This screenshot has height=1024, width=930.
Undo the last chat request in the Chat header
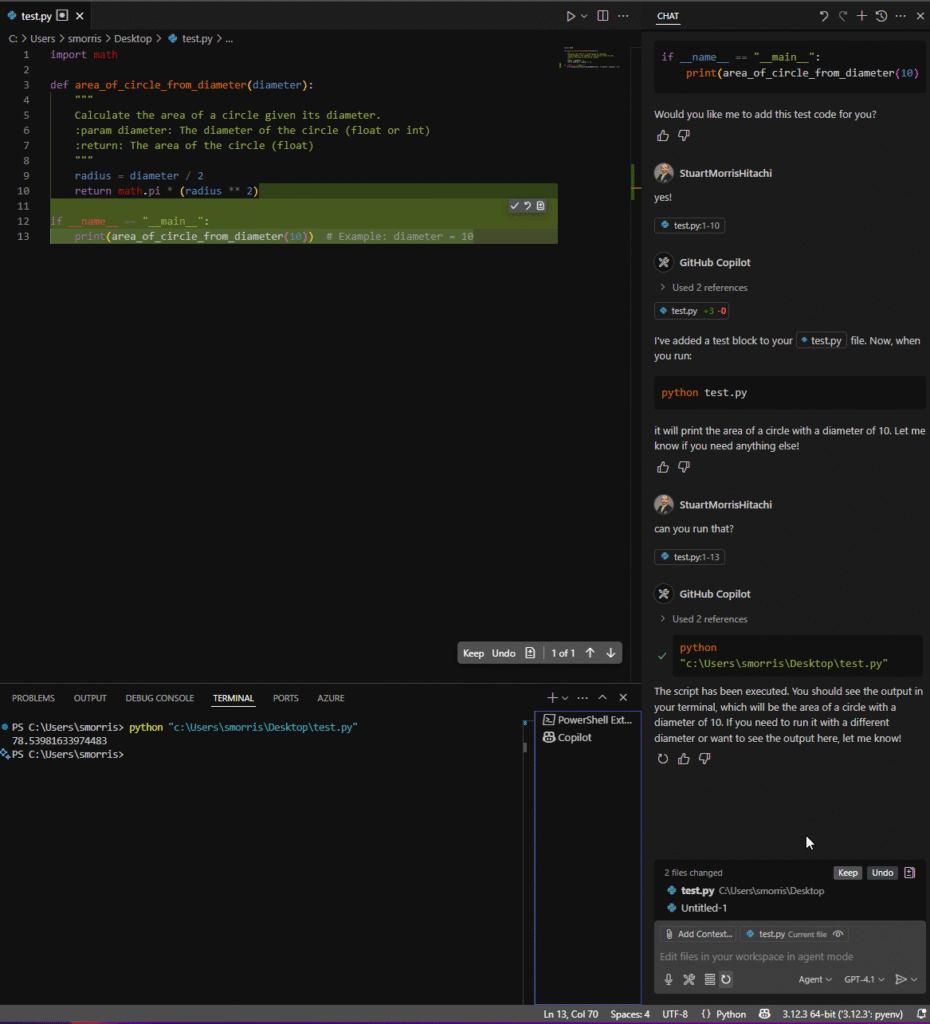(x=824, y=16)
